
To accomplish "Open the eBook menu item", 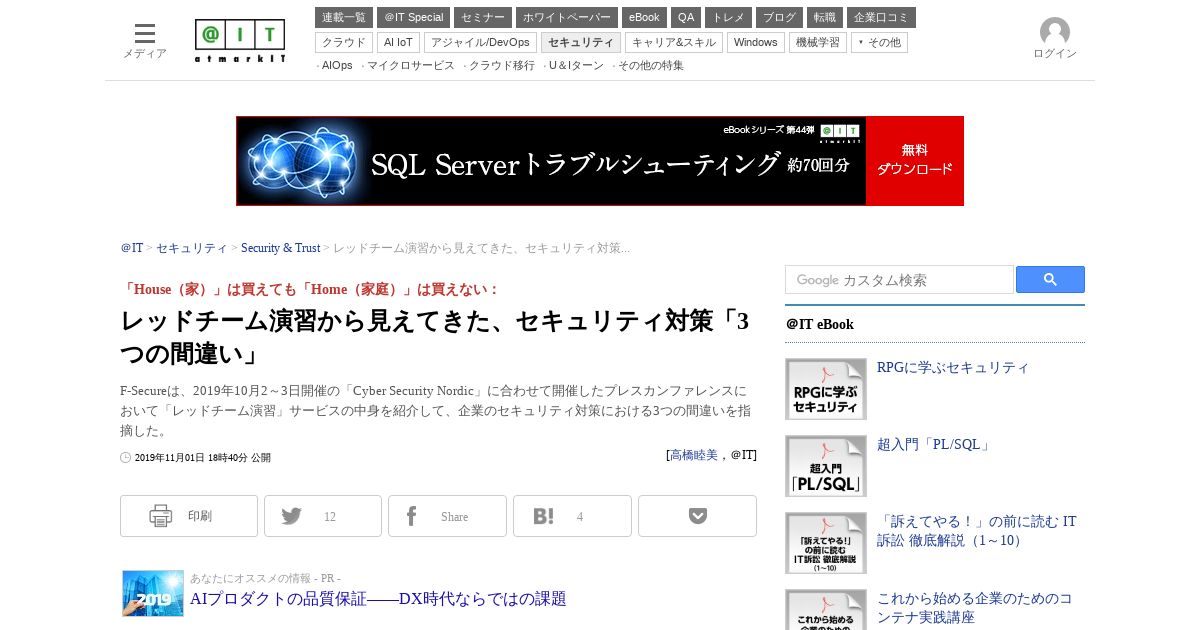I will [644, 17].
